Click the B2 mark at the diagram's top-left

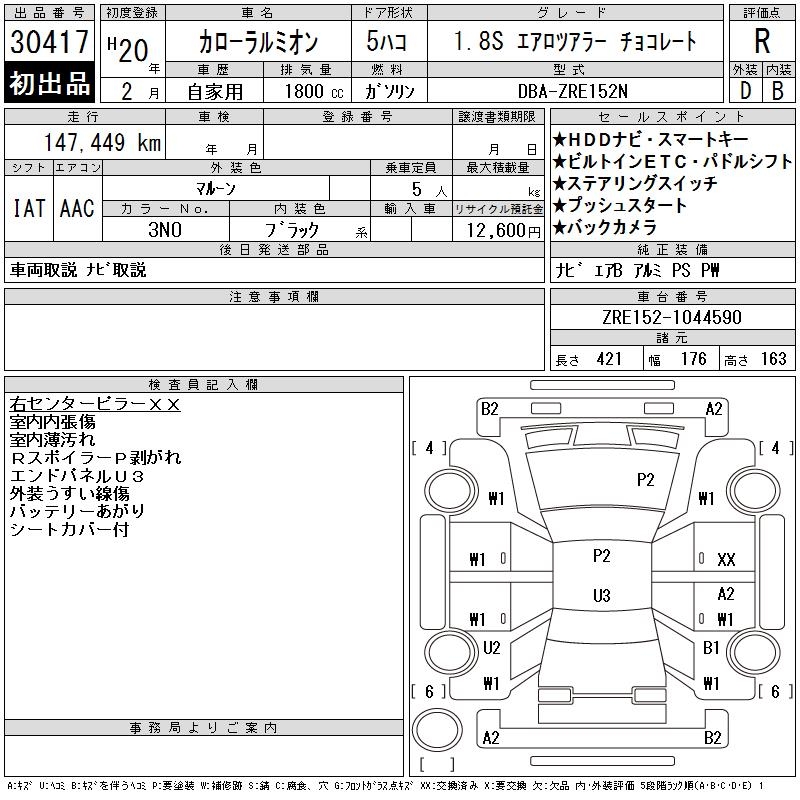[489, 408]
